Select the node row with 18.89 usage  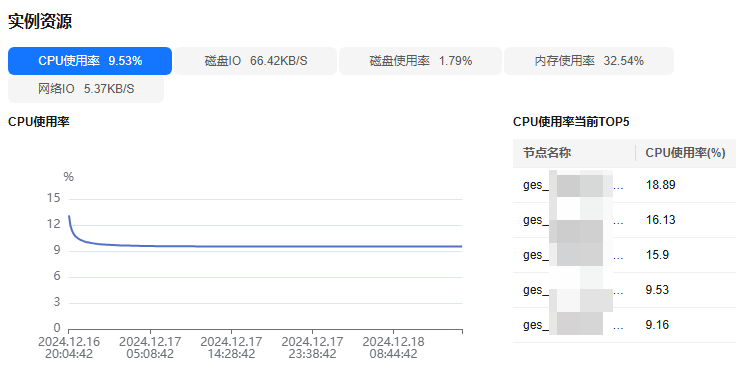[624, 185]
